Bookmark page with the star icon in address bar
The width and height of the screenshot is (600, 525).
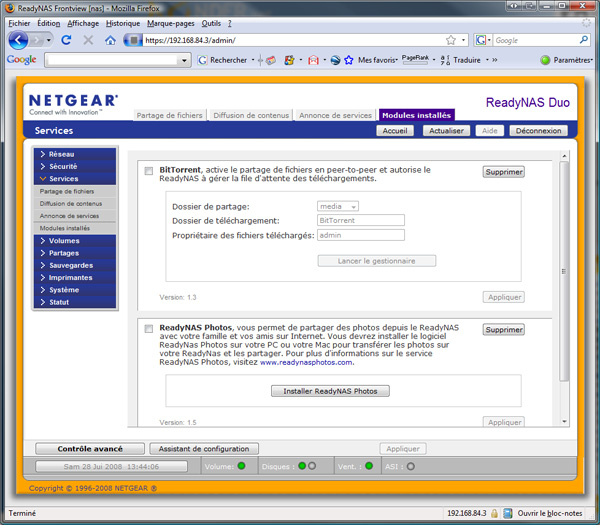click(x=451, y=40)
